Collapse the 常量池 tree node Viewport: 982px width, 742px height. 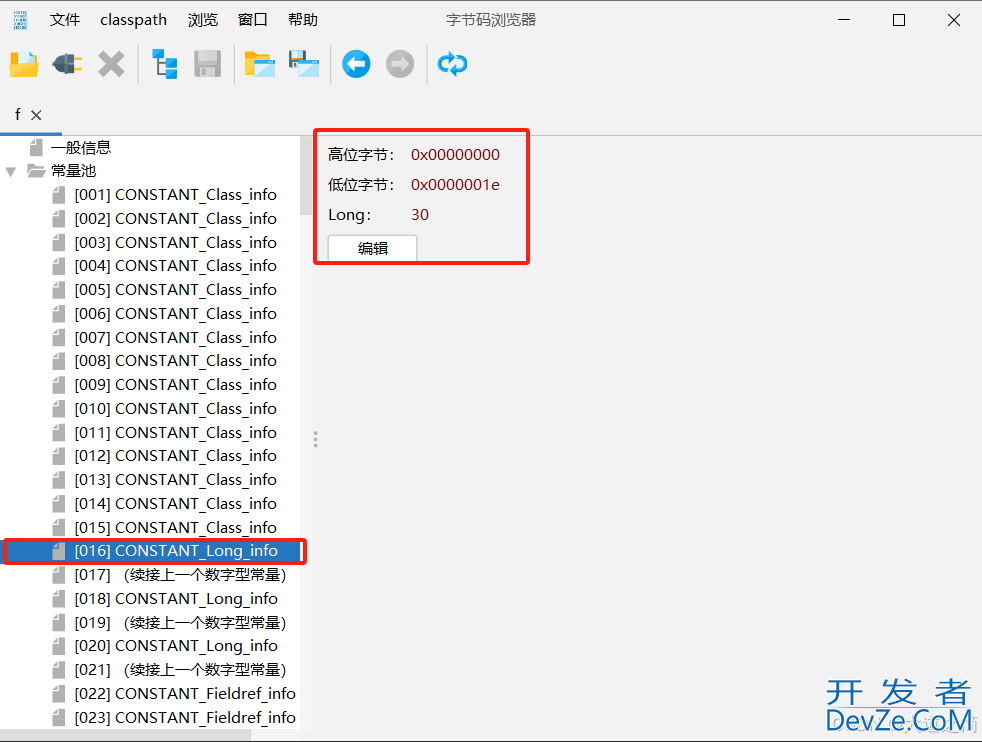coord(11,172)
